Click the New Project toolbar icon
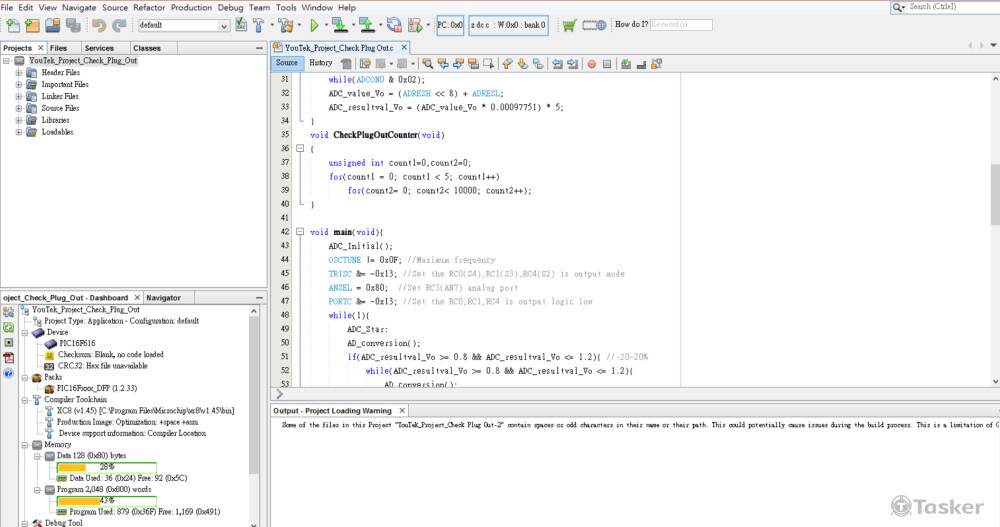 point(31,25)
